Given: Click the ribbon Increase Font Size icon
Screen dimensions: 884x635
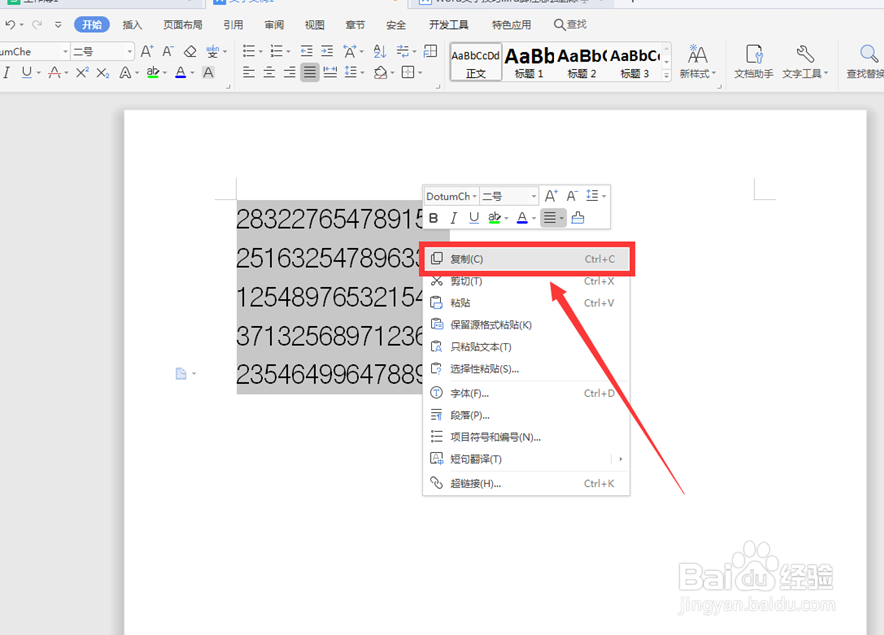Looking at the screenshot, I should (147, 51).
